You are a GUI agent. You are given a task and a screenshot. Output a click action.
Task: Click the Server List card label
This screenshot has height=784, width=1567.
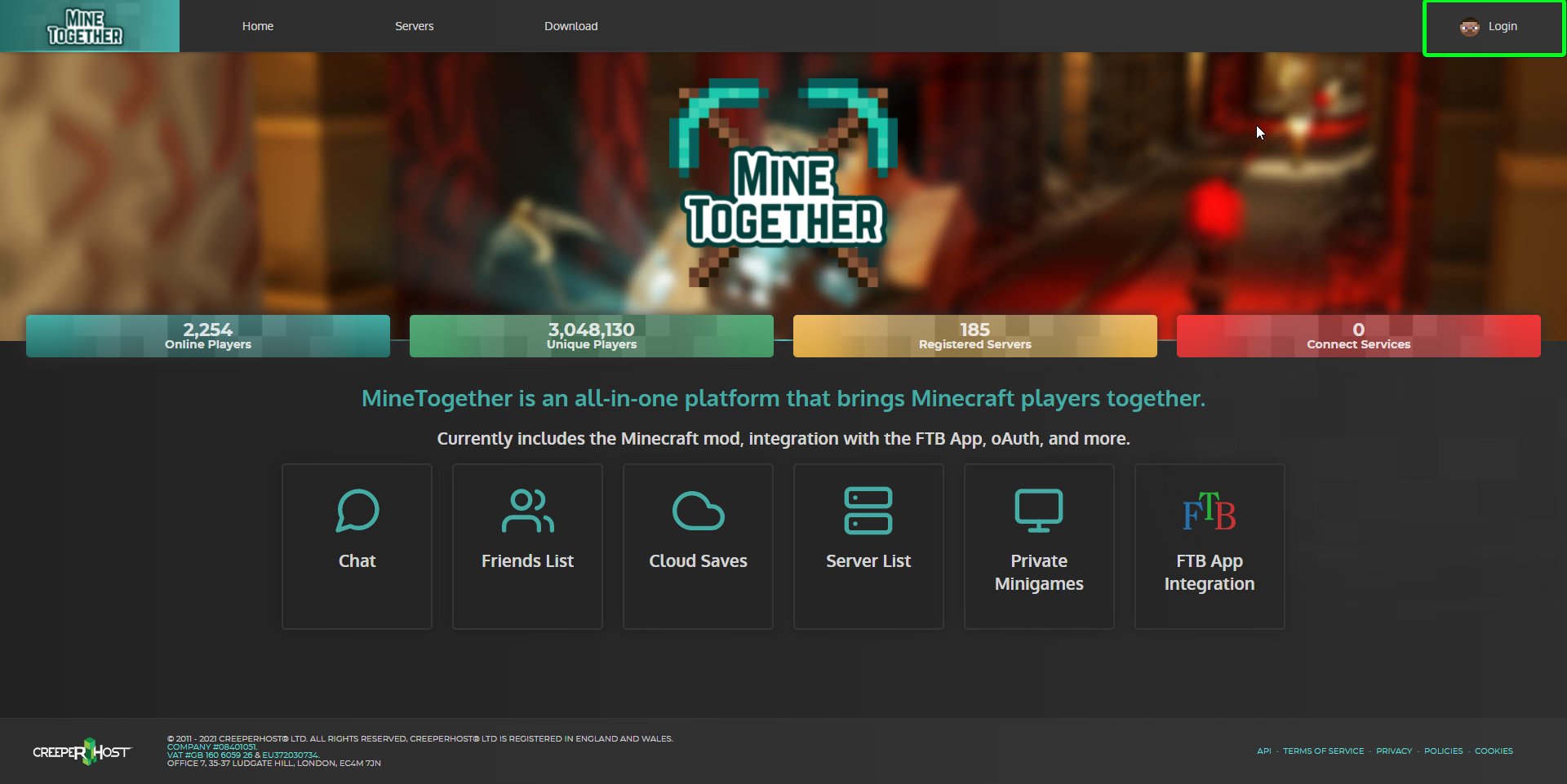(868, 561)
